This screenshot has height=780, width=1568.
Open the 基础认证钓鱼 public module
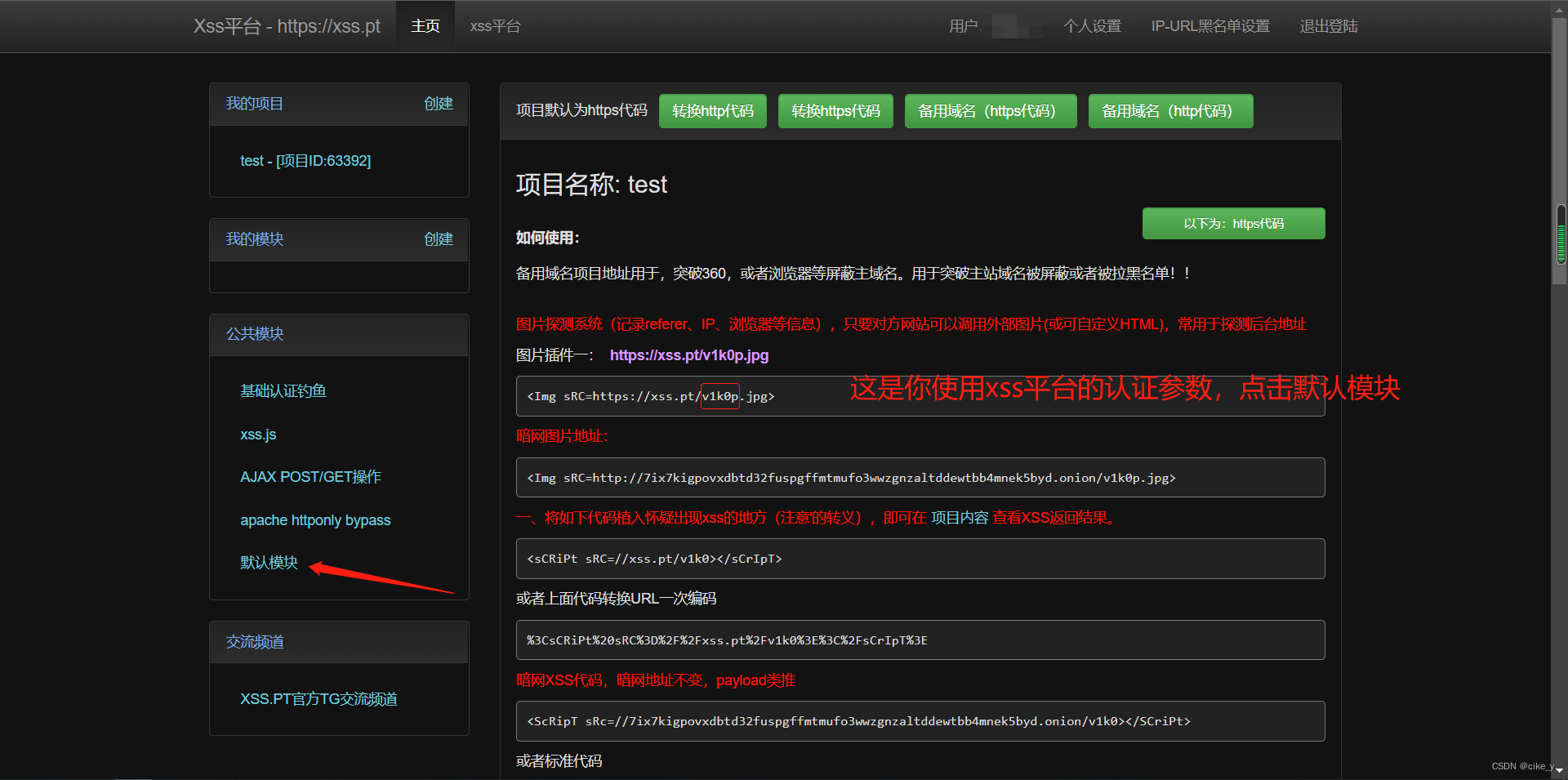(283, 391)
